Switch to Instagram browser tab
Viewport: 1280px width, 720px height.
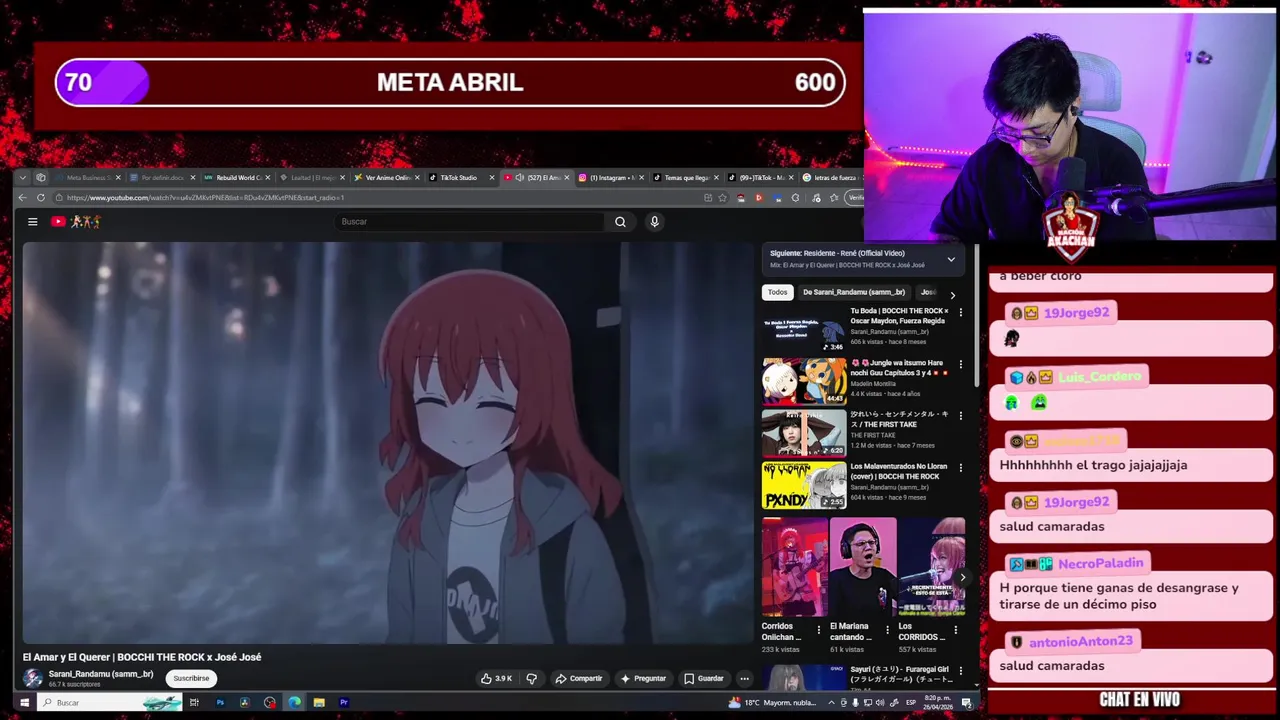click(610, 178)
